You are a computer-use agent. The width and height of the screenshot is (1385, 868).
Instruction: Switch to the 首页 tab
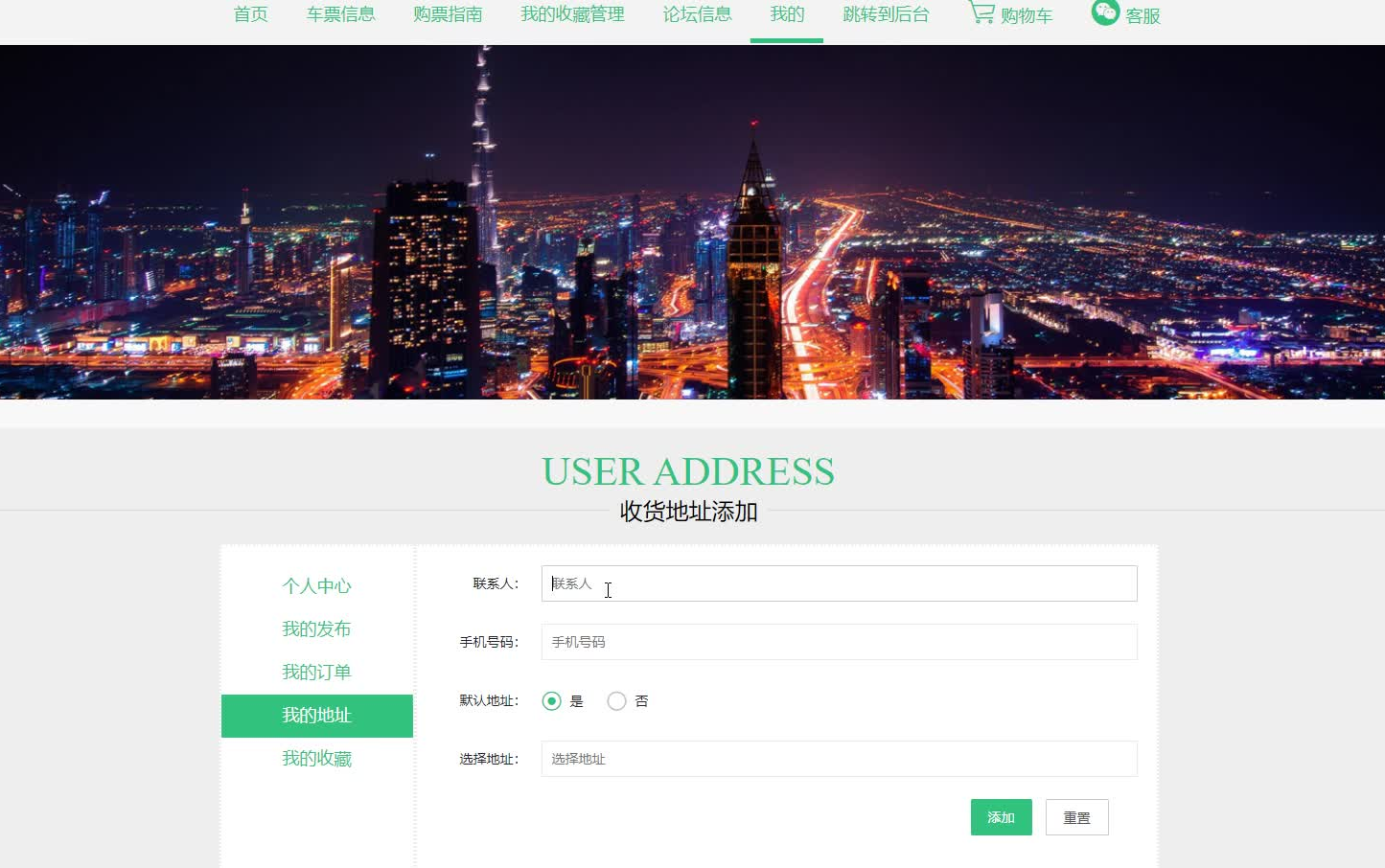pyautogui.click(x=250, y=13)
